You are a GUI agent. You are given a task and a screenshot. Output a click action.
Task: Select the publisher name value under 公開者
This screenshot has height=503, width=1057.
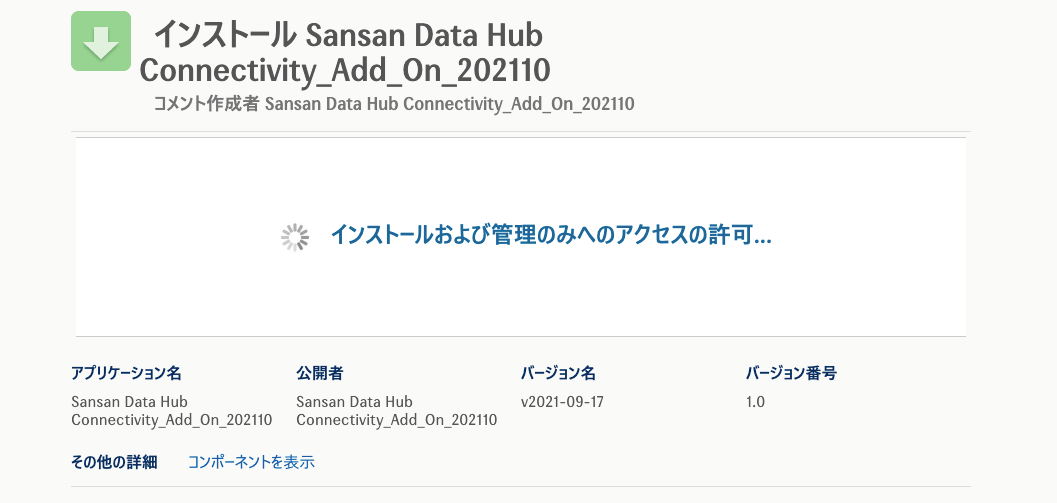click(x=396, y=411)
